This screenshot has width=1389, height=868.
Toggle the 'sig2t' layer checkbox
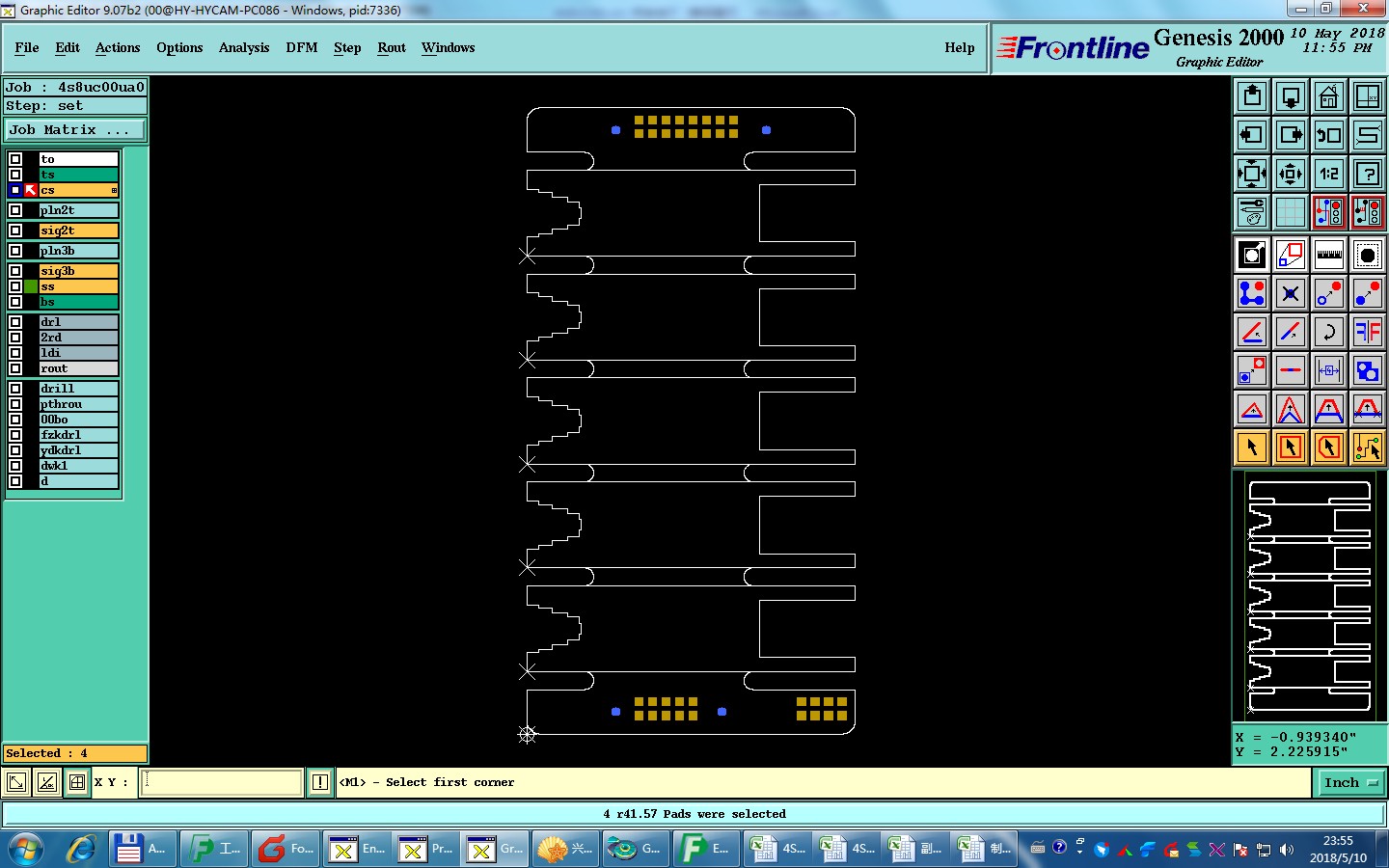15,231
